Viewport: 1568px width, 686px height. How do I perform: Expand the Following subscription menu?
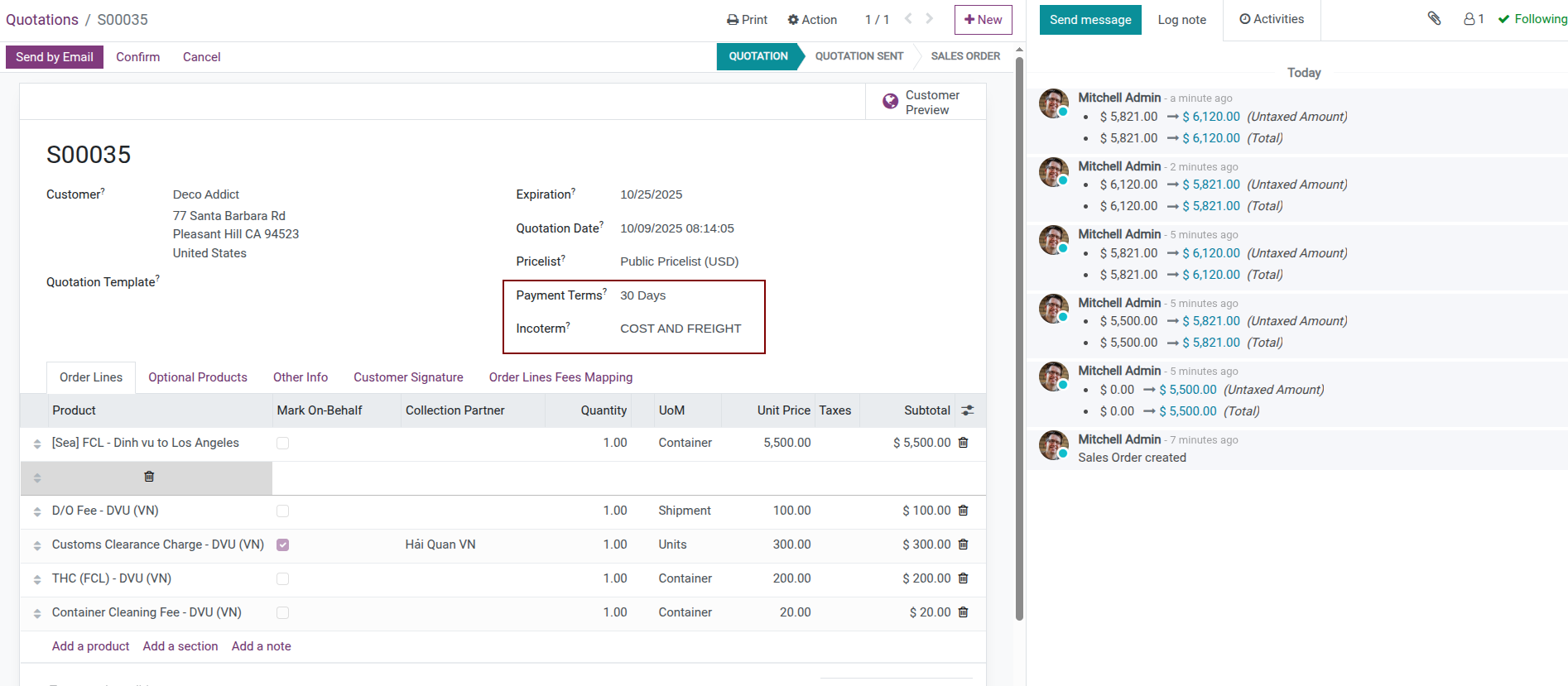(x=1532, y=19)
